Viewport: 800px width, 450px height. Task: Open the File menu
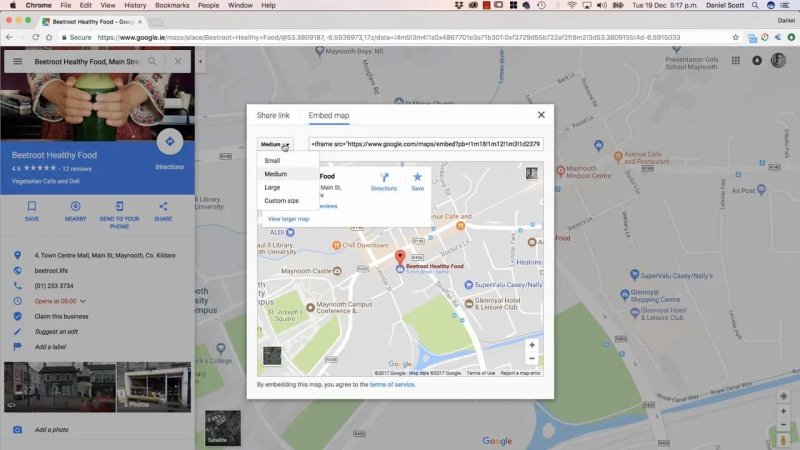66,5
